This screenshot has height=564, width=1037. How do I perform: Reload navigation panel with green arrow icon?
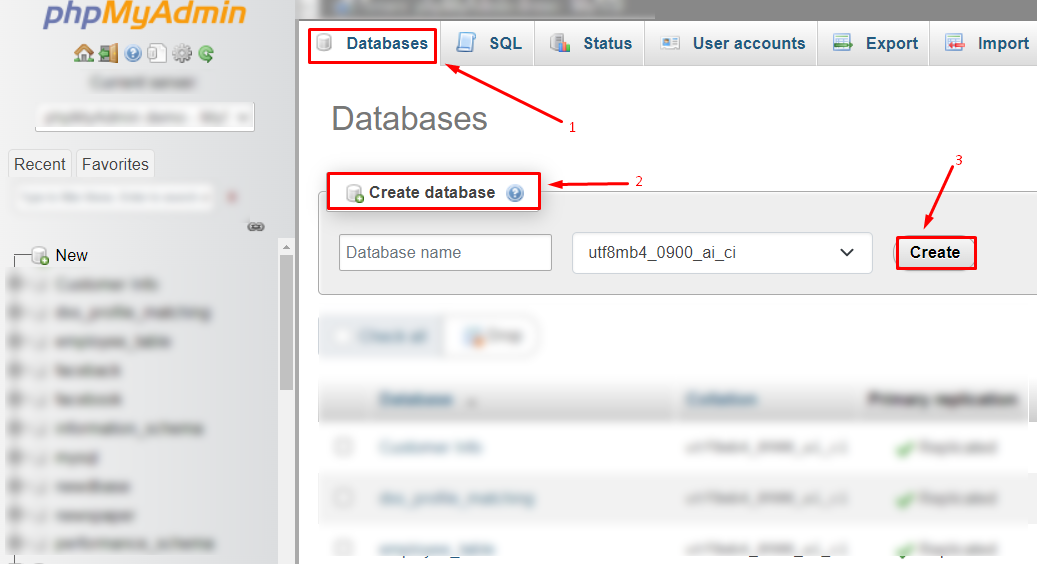[206, 54]
